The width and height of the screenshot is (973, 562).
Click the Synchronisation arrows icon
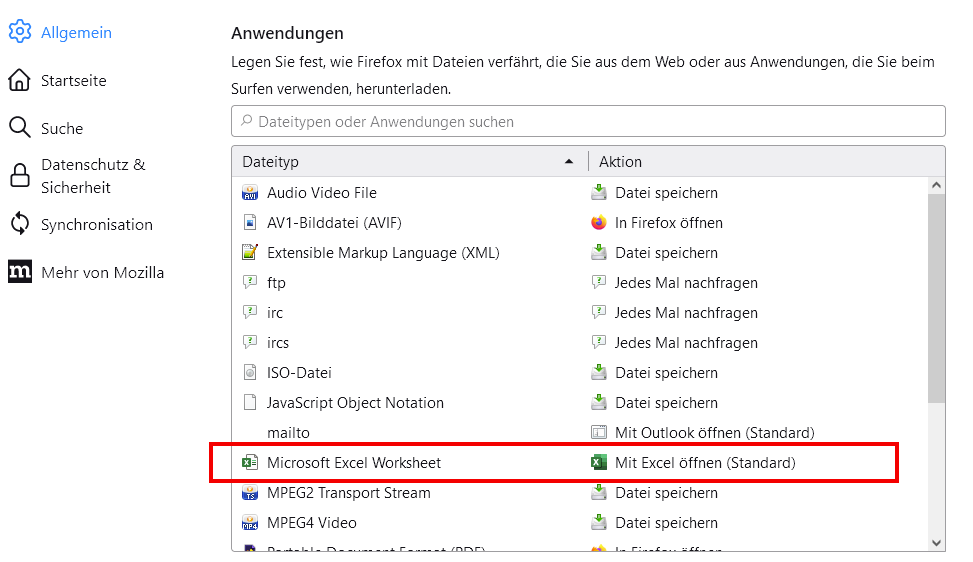[20, 224]
